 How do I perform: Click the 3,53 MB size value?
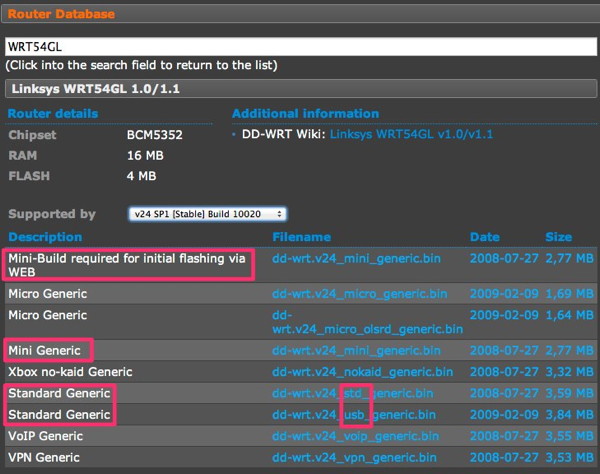point(569,458)
